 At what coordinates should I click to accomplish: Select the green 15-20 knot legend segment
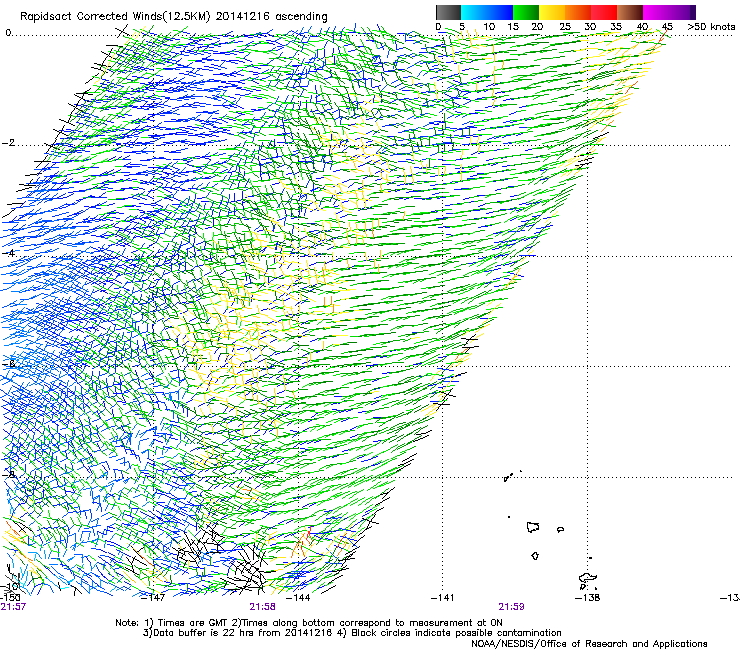[526, 12]
